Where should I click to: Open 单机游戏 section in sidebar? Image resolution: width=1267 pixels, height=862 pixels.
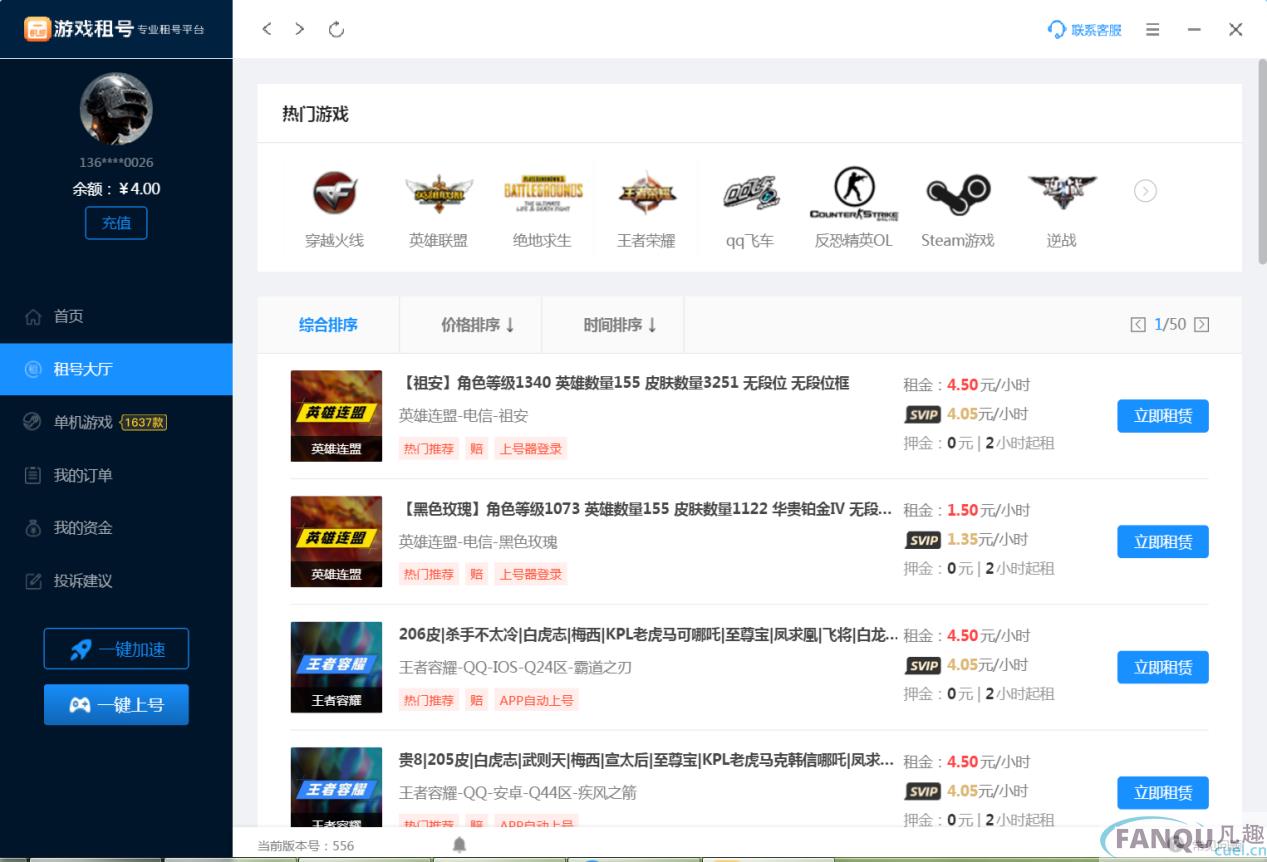[116, 422]
